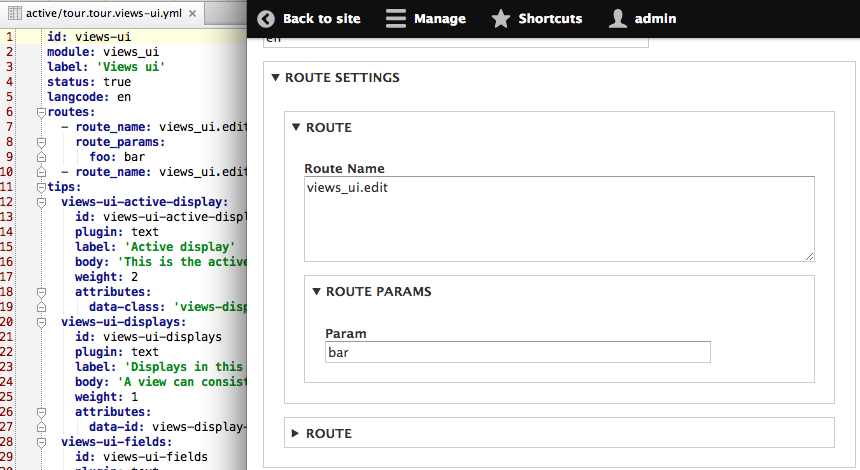The image size is (860, 470).
Task: Click the Shortcuts star icon
Action: (x=501, y=18)
